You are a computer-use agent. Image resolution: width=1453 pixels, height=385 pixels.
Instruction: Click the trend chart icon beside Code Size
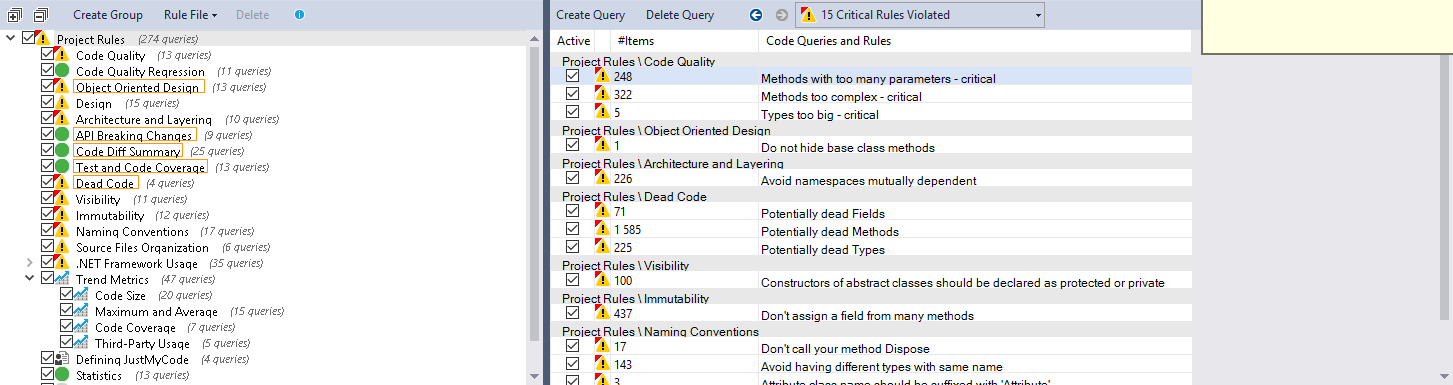click(x=81, y=295)
